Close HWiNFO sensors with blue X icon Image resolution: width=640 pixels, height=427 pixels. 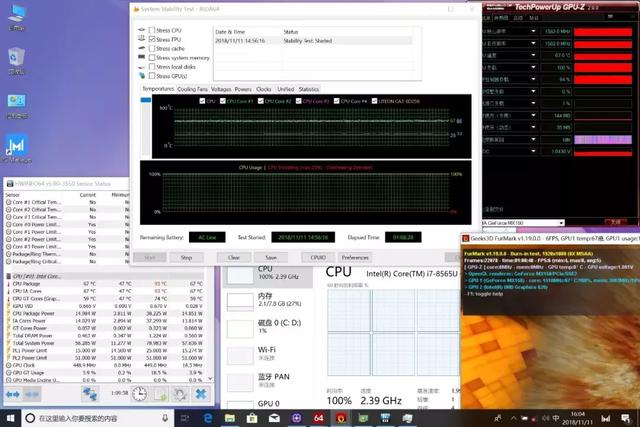click(x=201, y=394)
